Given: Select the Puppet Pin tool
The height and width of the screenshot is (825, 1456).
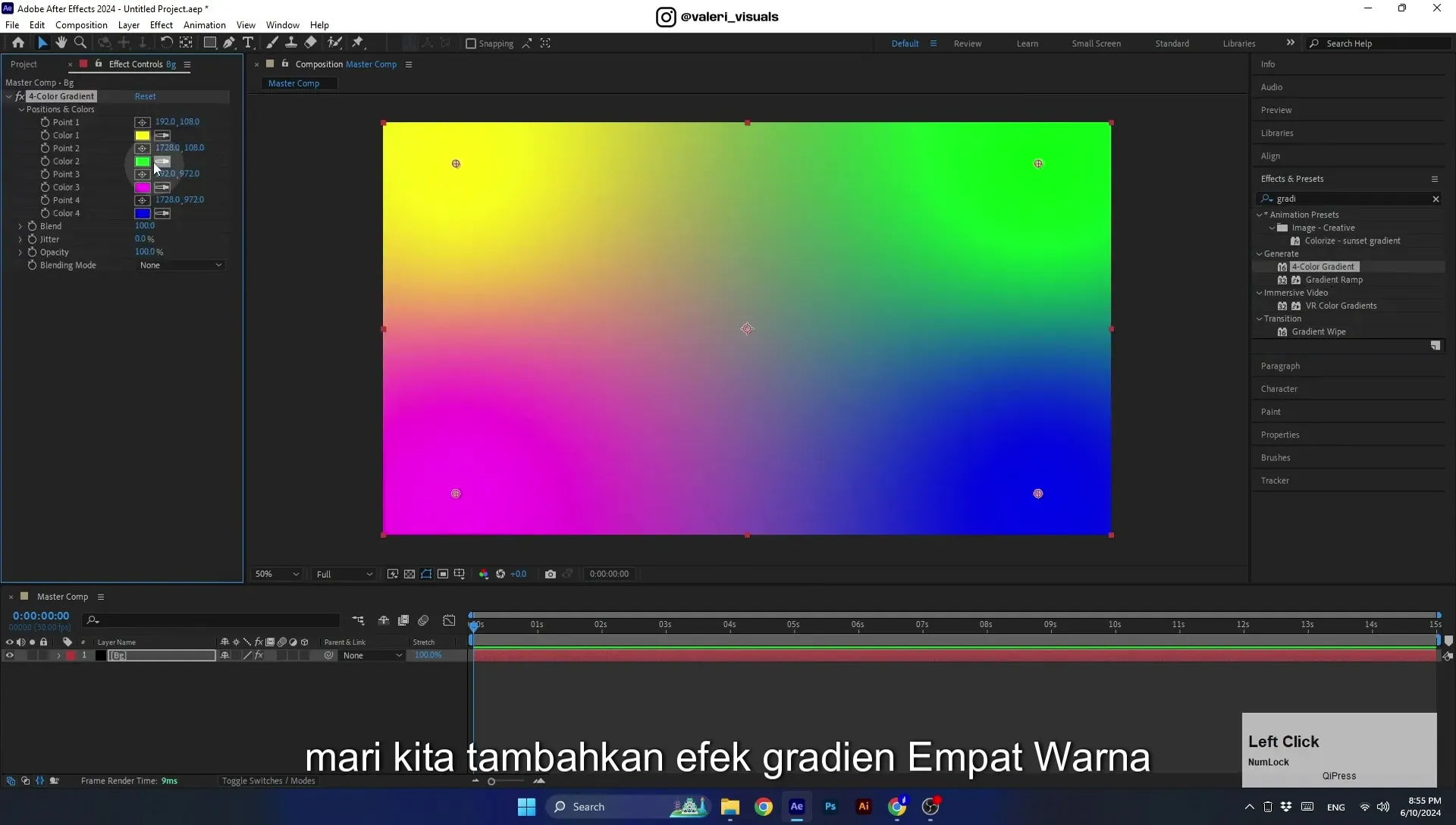Looking at the screenshot, I should (x=358, y=43).
